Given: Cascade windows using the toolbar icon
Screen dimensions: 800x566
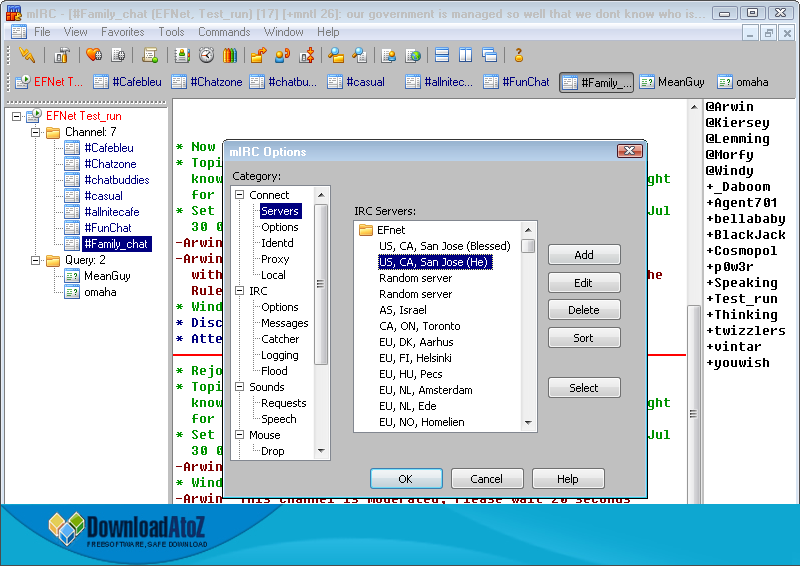Looking at the screenshot, I should pyautogui.click(x=489, y=55).
